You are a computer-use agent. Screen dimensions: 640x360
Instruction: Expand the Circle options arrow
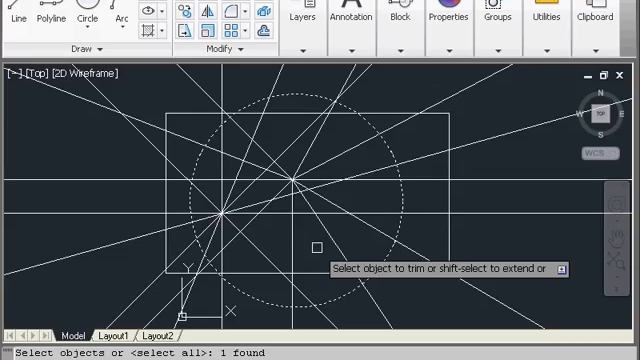[87, 27]
